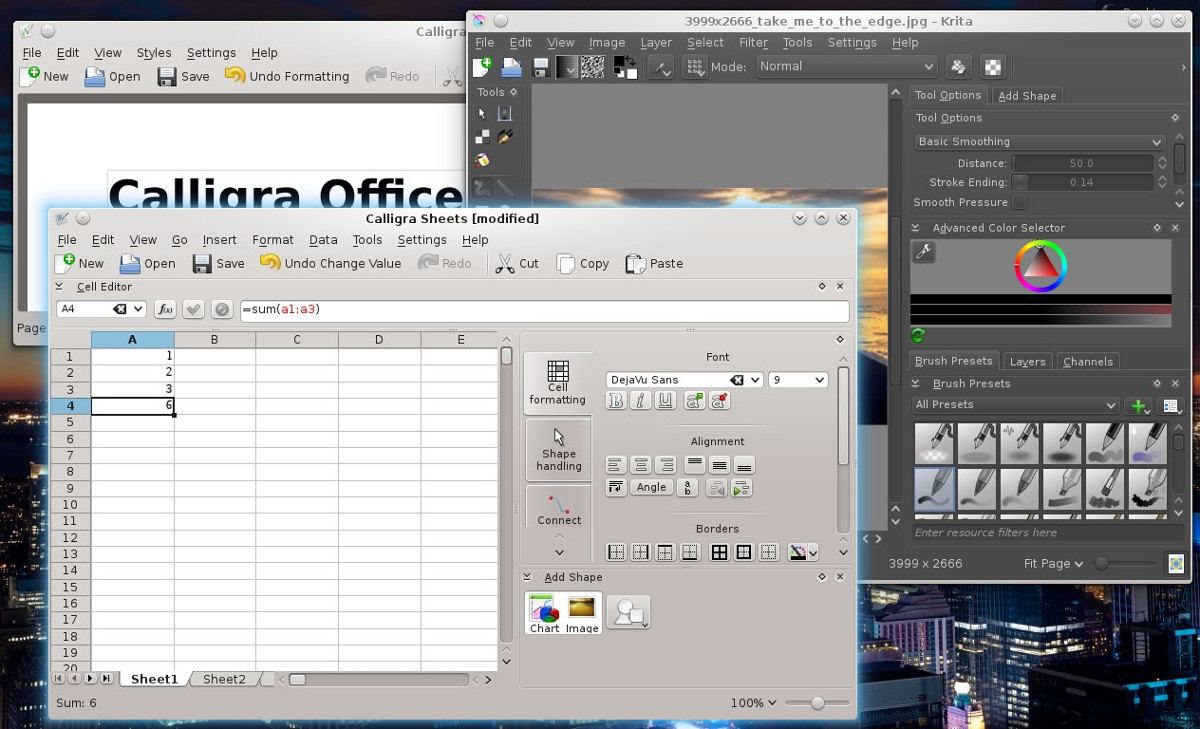This screenshot has height=729, width=1200.
Task: Click Krita's open file toolbar icon
Action: click(512, 67)
